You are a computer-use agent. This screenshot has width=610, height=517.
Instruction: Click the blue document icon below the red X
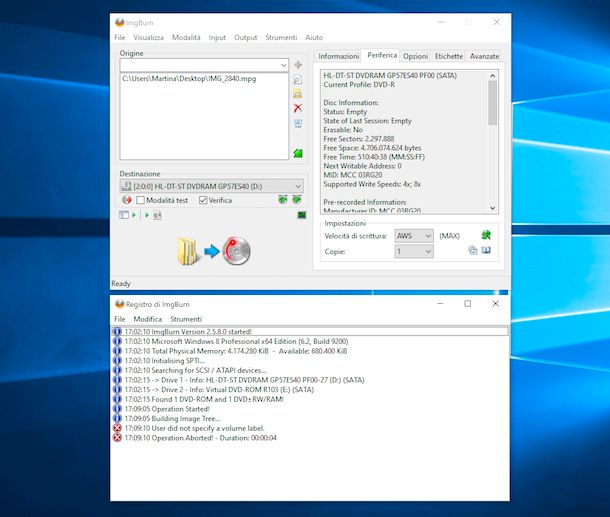click(298, 124)
